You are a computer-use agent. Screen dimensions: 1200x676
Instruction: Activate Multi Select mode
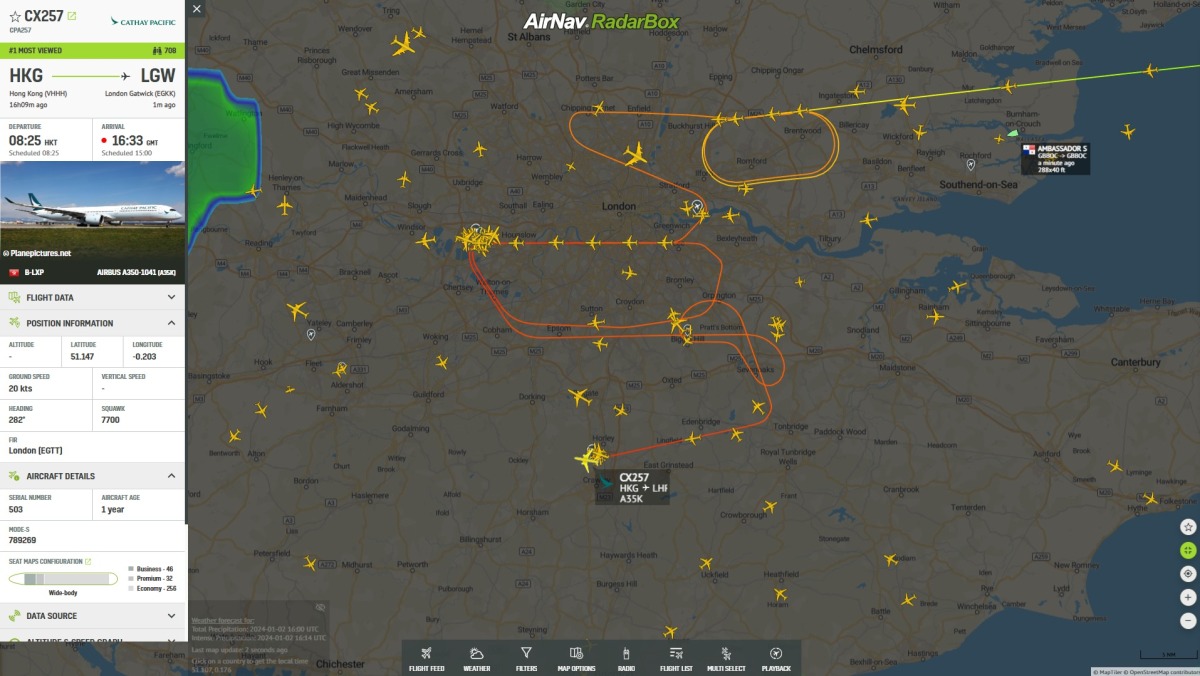726,659
